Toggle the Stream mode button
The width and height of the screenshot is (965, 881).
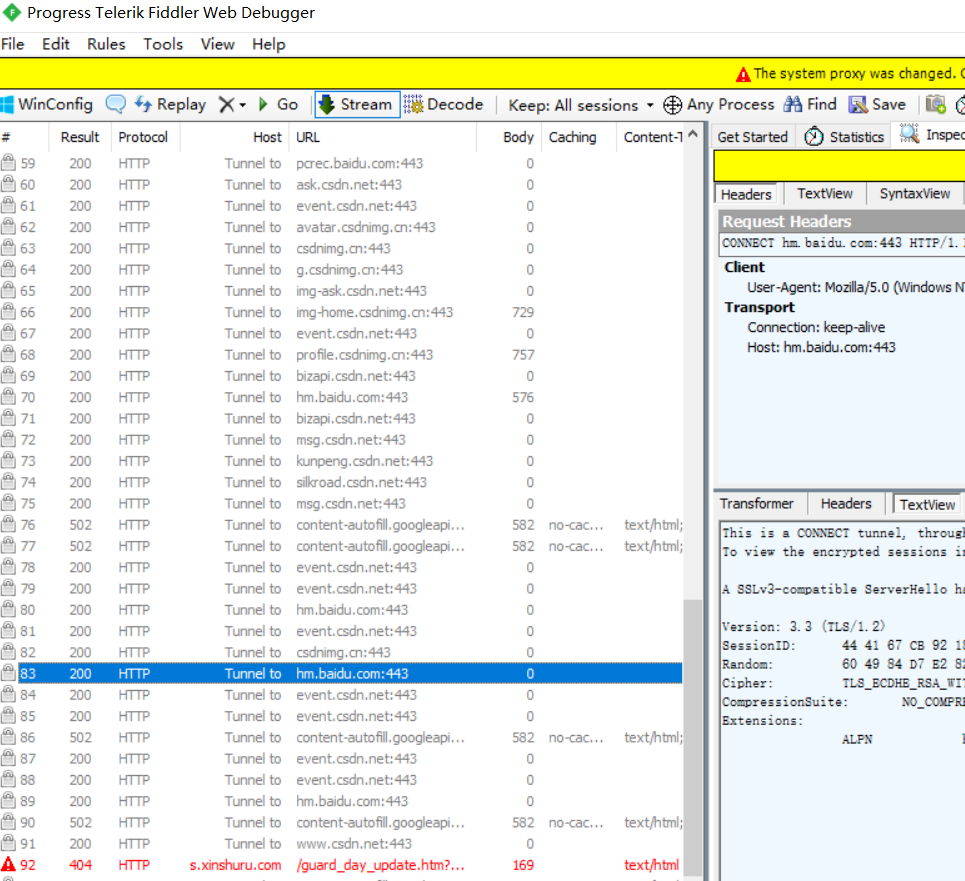click(x=357, y=104)
